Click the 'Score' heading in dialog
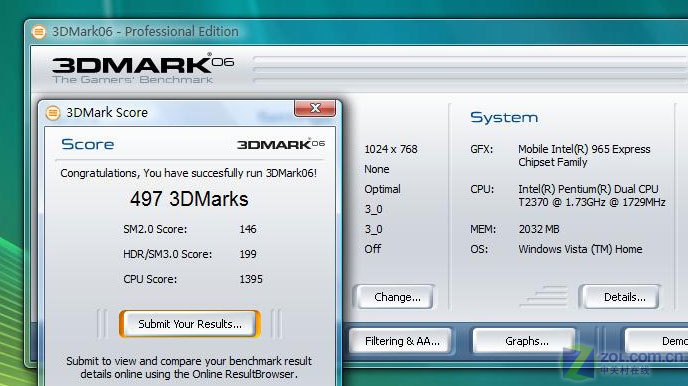This screenshot has width=688, height=386. [88, 144]
